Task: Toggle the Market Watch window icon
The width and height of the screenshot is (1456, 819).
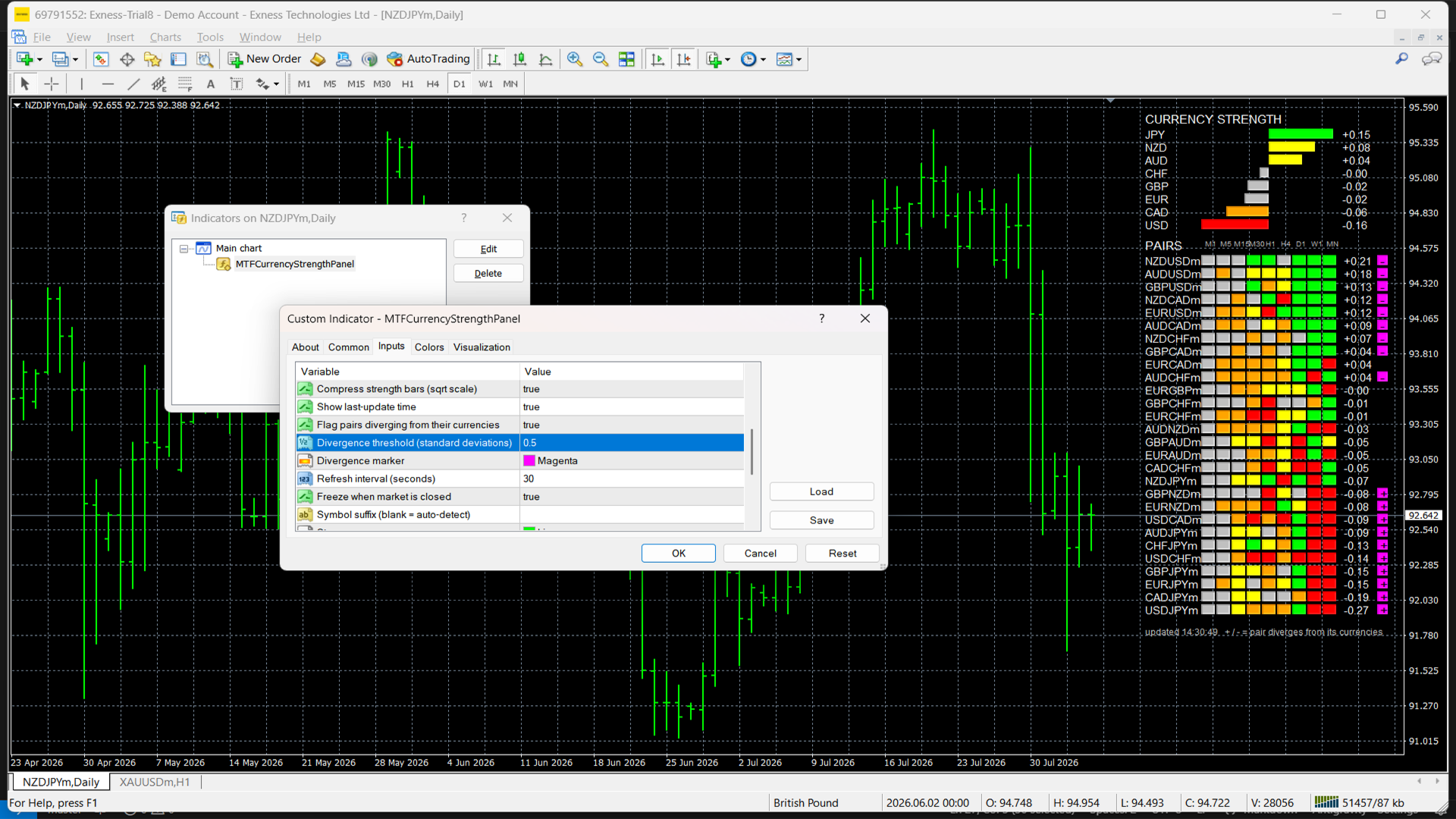Action: tap(101, 59)
